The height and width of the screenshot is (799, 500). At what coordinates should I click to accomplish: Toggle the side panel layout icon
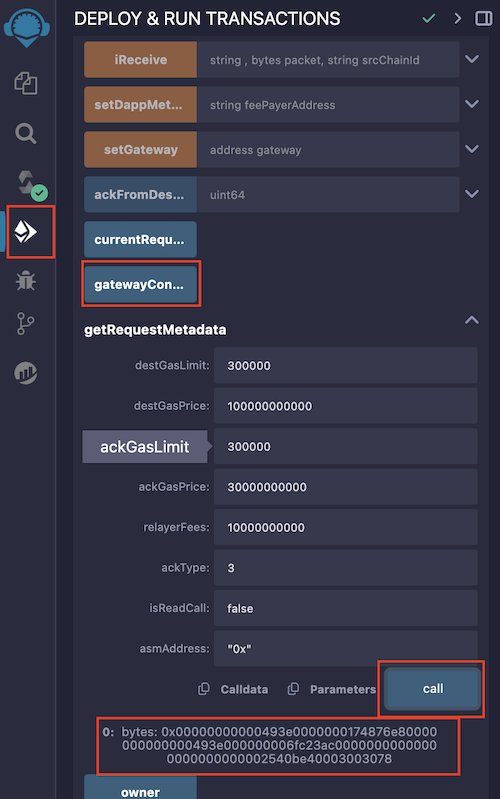[x=483, y=19]
